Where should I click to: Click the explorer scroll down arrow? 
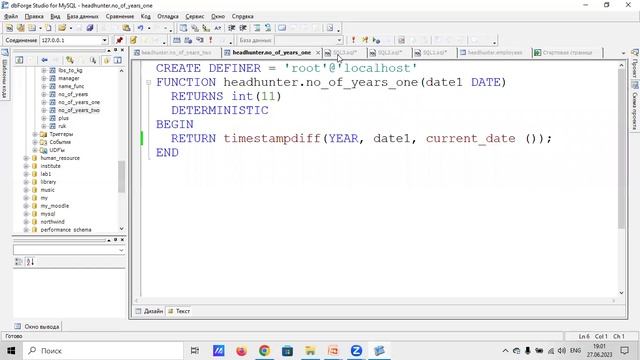(x=121, y=229)
